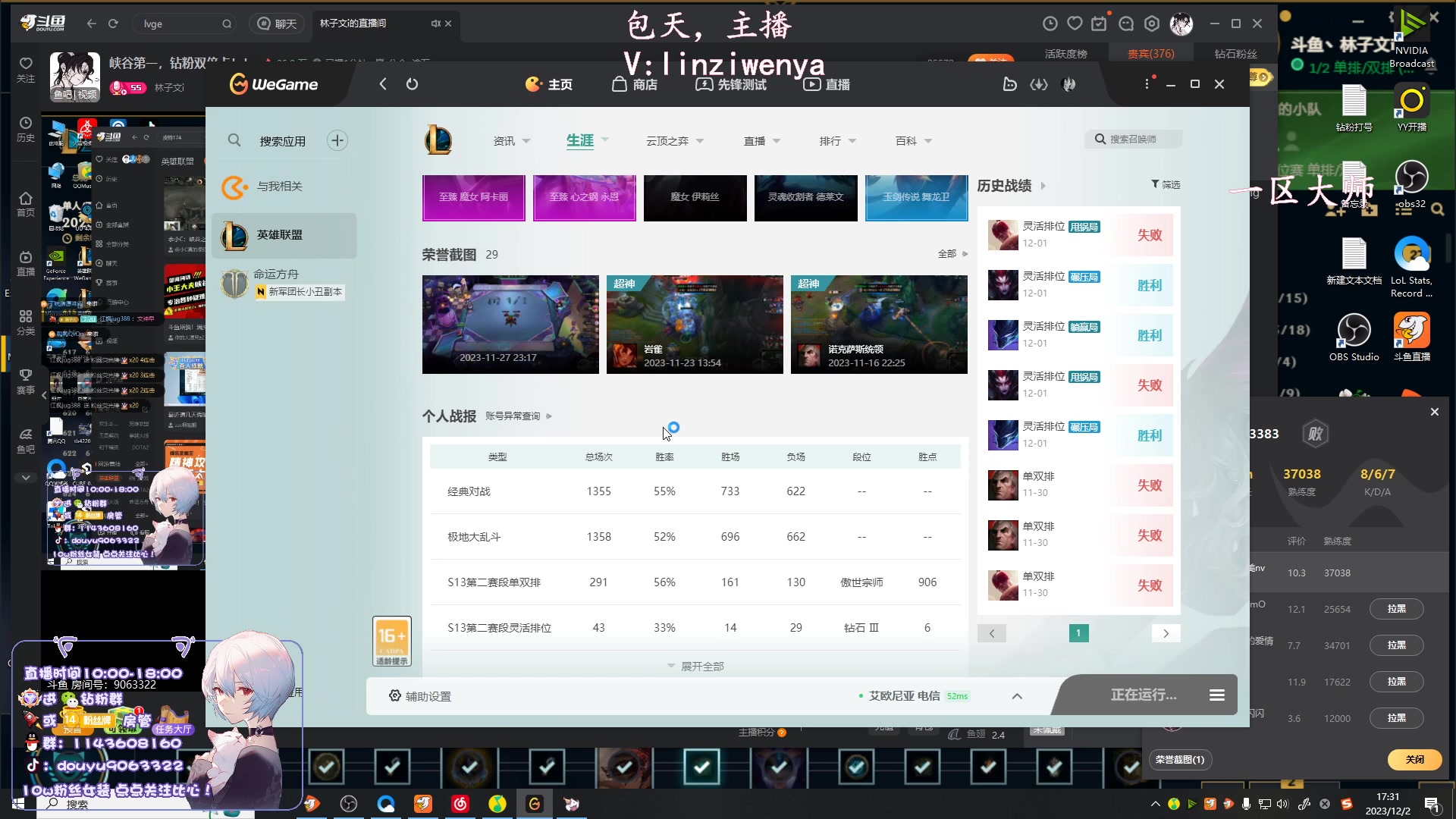1456x819 pixels.
Task: Click the yellow 关闭 button
Action: coord(1415,760)
